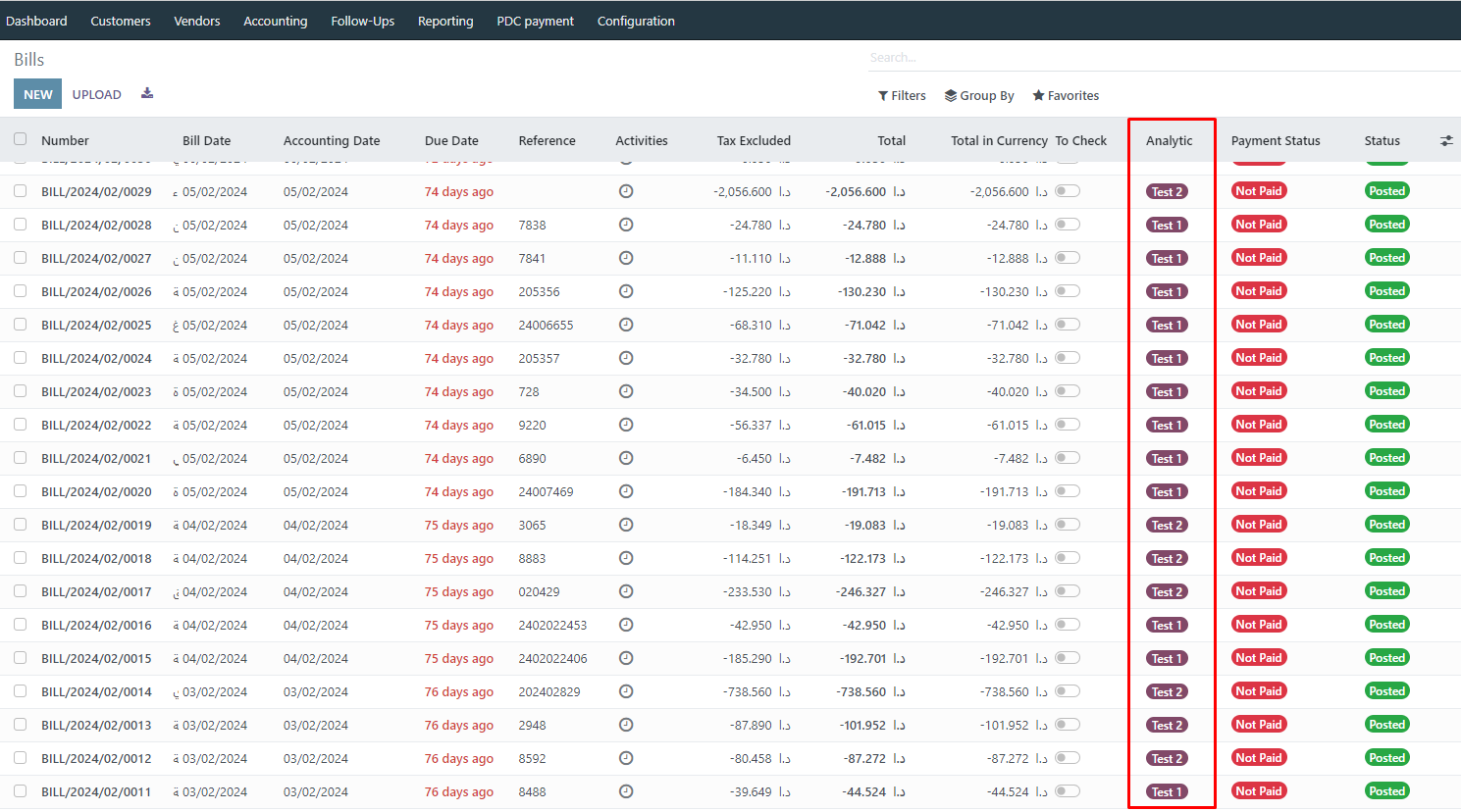
Task: Click the NEW bill button
Action: tap(38, 94)
